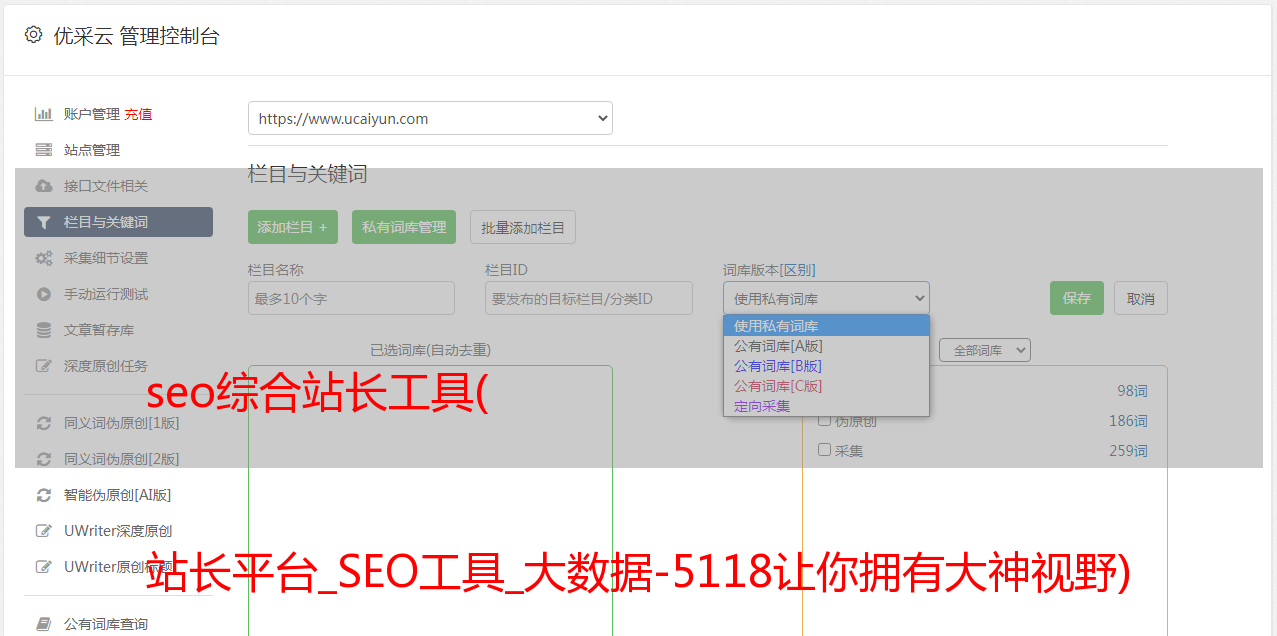Click the edit icon beside UWriter深度原创
Viewport: 1277px width, 636px height.
[44, 531]
